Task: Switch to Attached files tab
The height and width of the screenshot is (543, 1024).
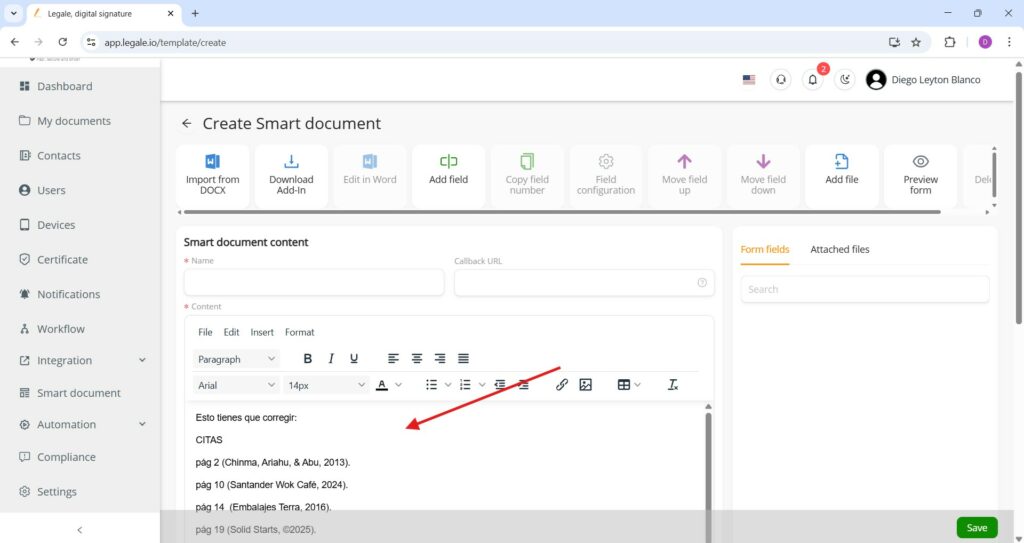Action: click(x=840, y=249)
